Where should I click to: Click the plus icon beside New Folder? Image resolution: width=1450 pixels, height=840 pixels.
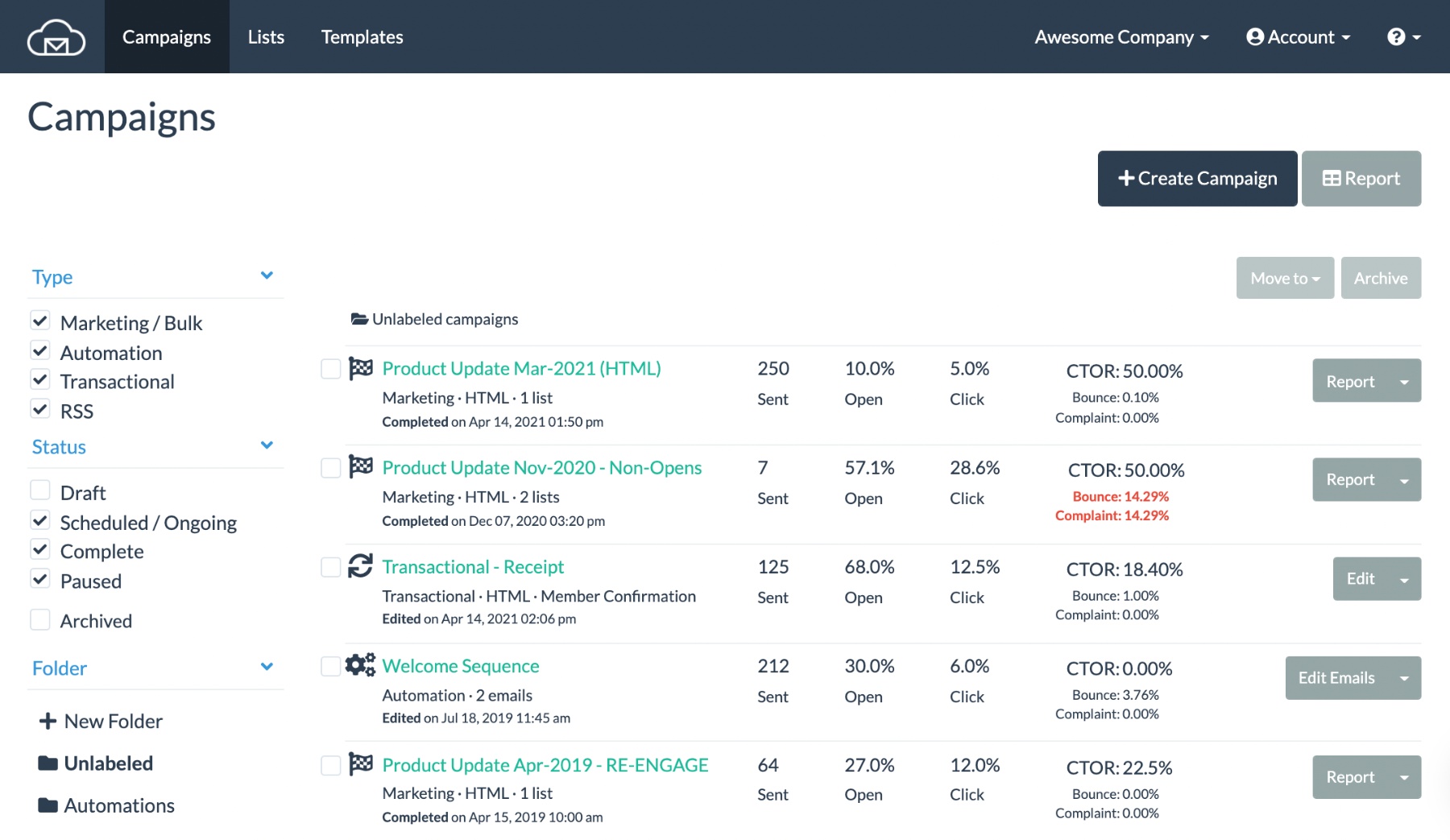48,720
